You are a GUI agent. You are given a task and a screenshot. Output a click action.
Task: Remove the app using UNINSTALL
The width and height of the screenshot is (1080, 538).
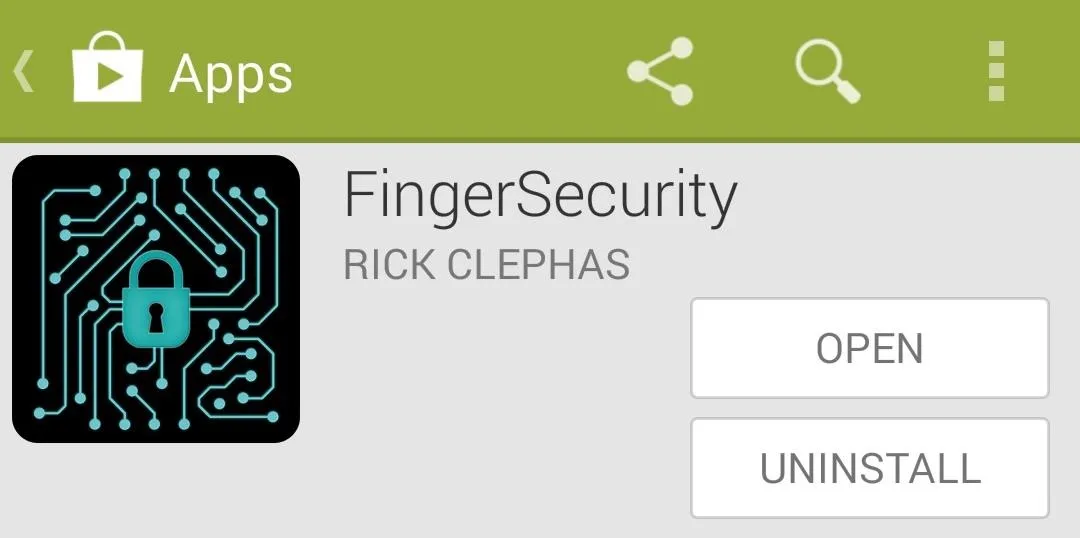(870, 468)
